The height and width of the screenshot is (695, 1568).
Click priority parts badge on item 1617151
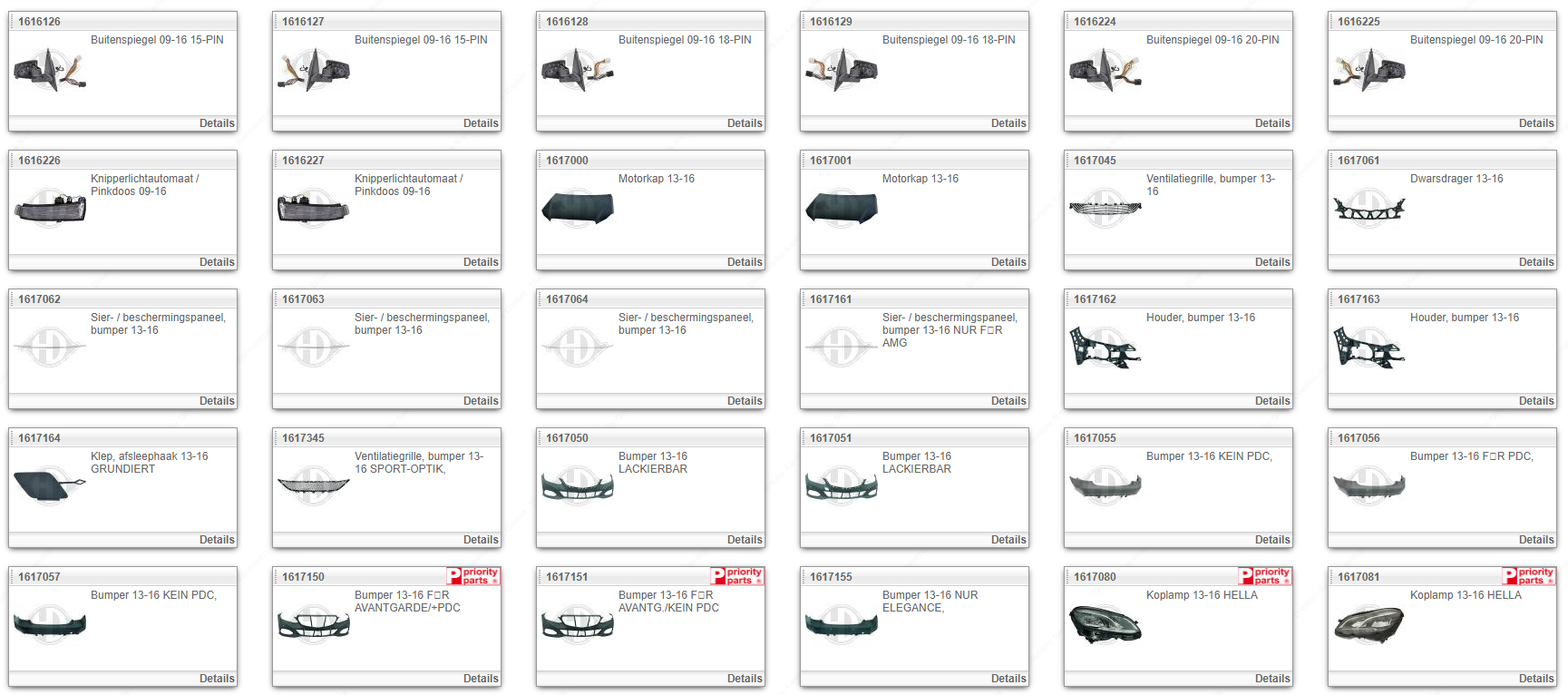click(x=737, y=576)
